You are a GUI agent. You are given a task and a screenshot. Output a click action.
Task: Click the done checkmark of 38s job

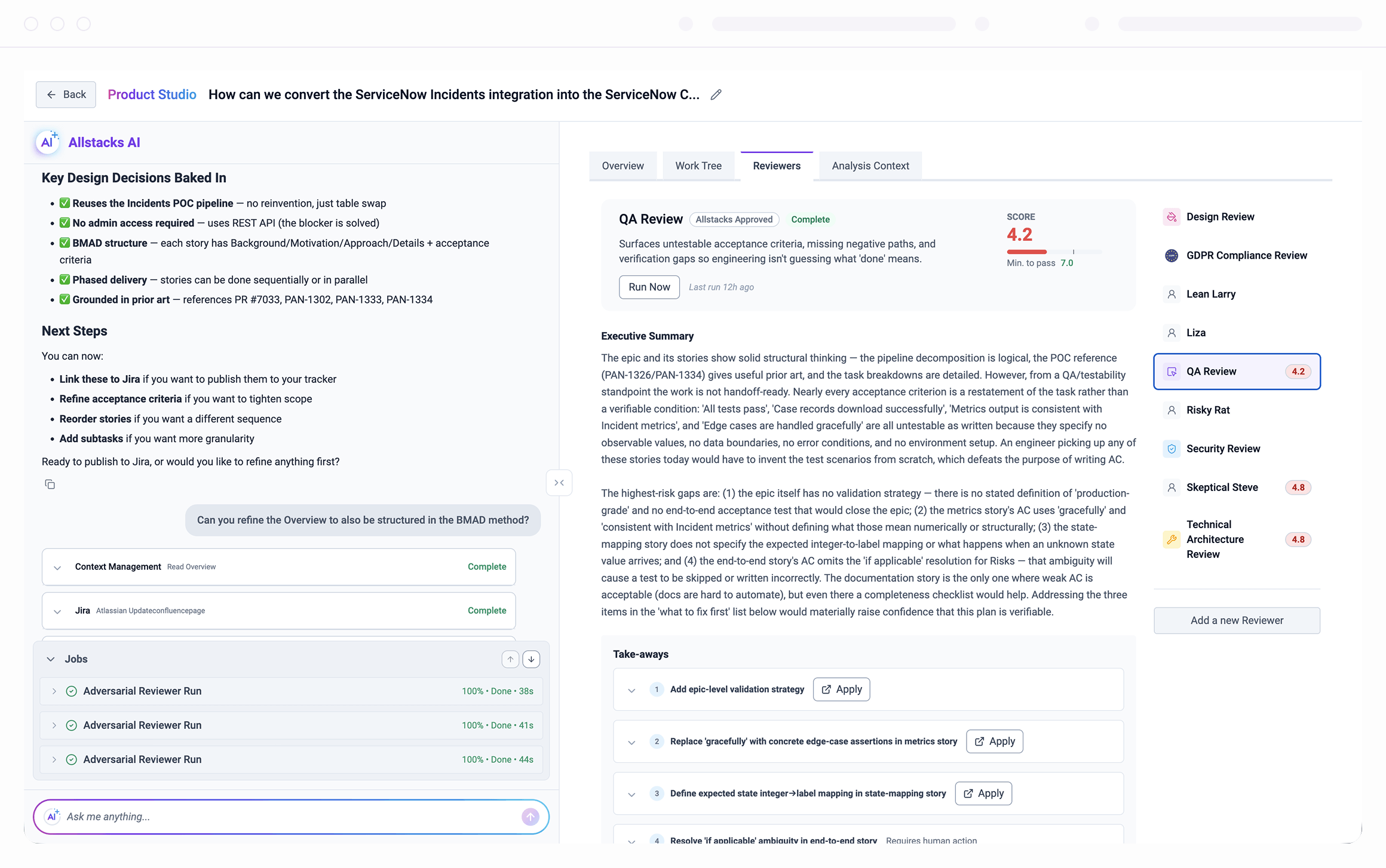click(x=71, y=691)
